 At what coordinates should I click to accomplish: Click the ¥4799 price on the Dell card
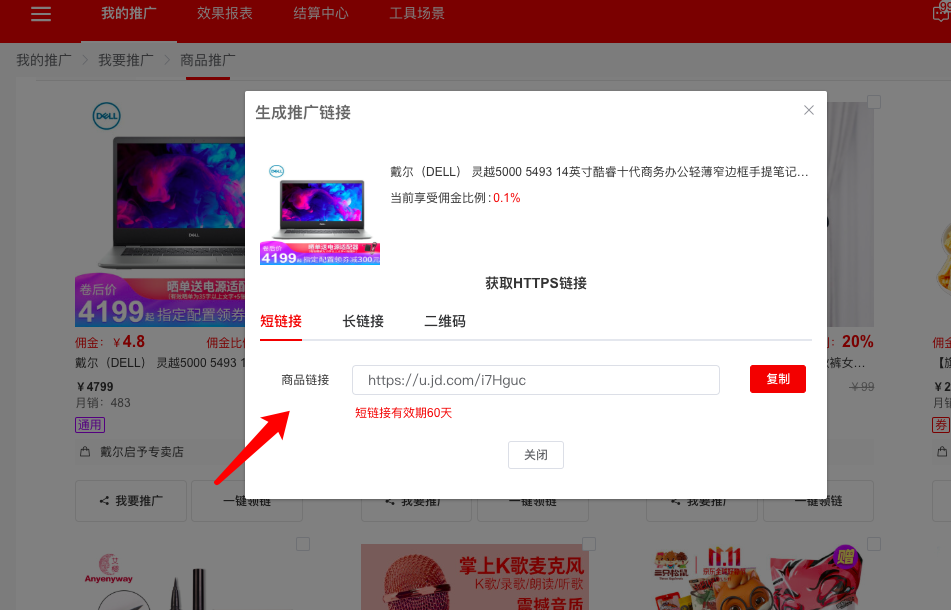[95, 387]
